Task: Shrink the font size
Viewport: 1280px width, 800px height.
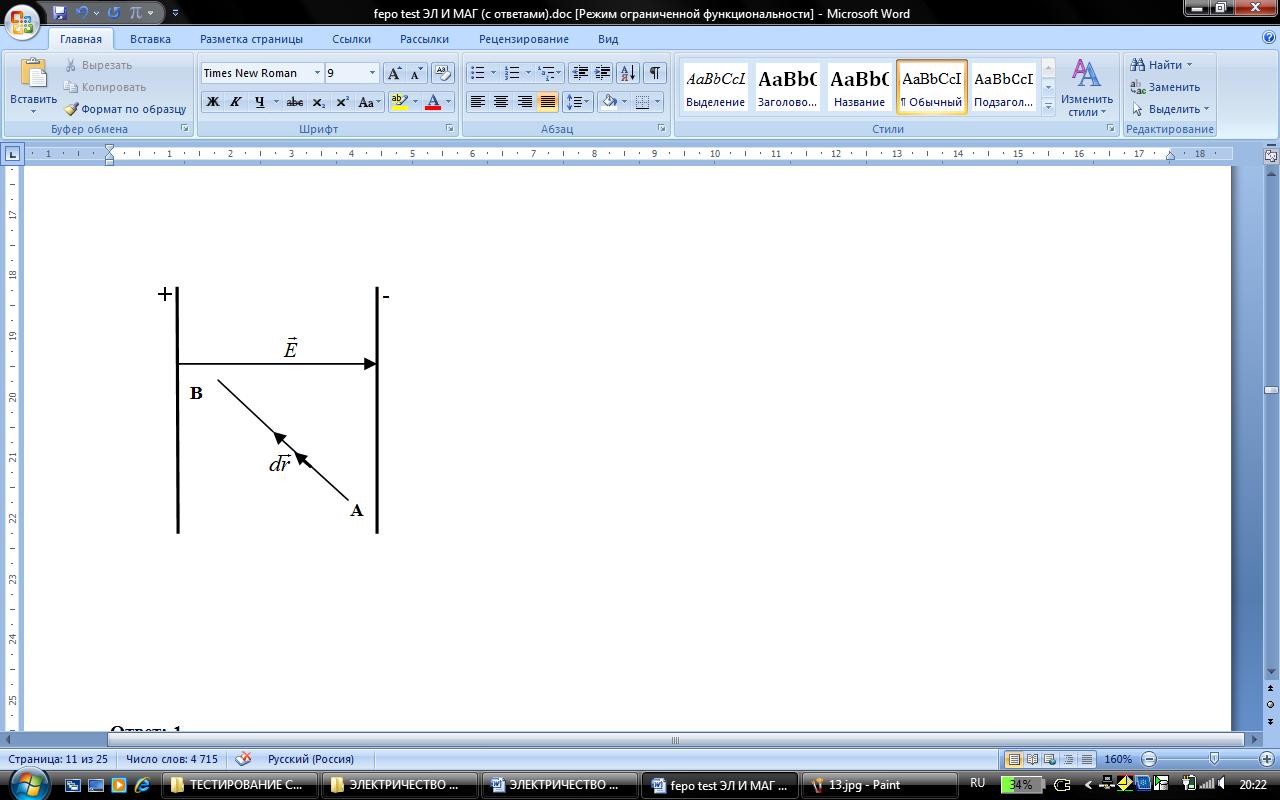Action: [x=416, y=73]
